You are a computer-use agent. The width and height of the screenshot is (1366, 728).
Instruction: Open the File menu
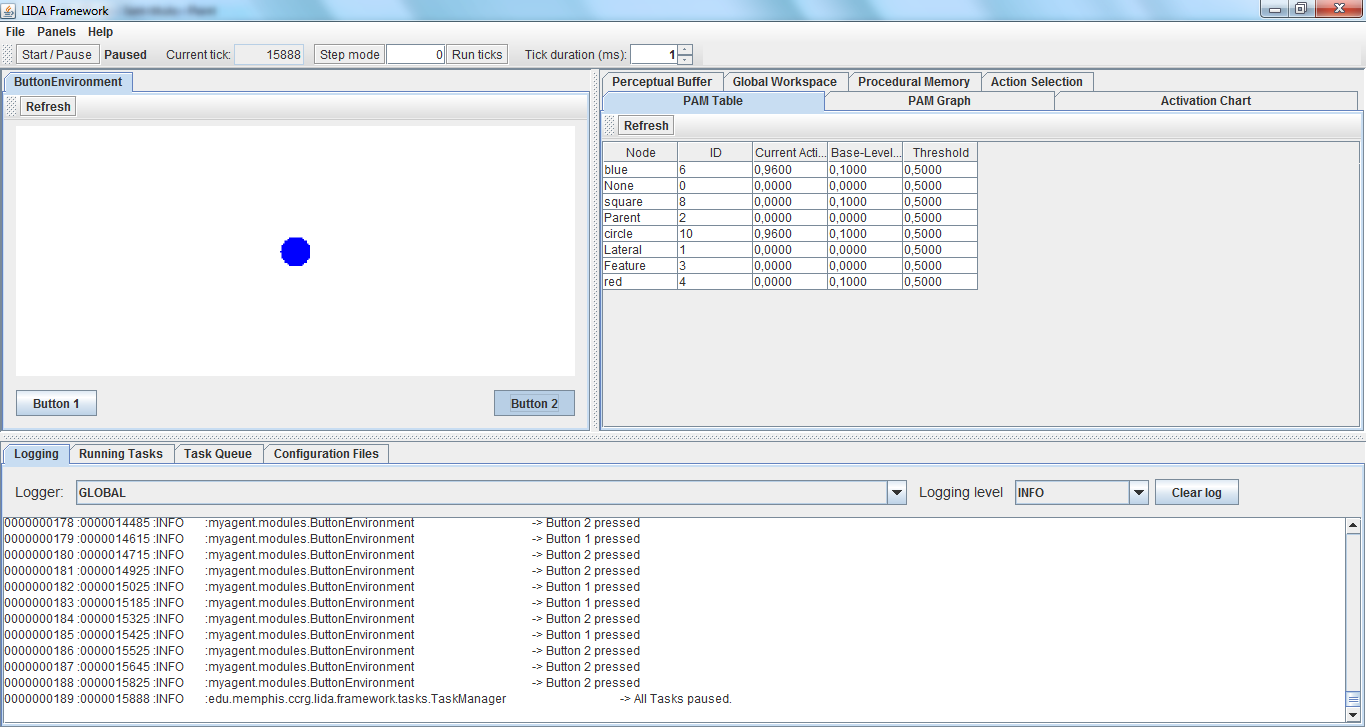[x=15, y=32]
